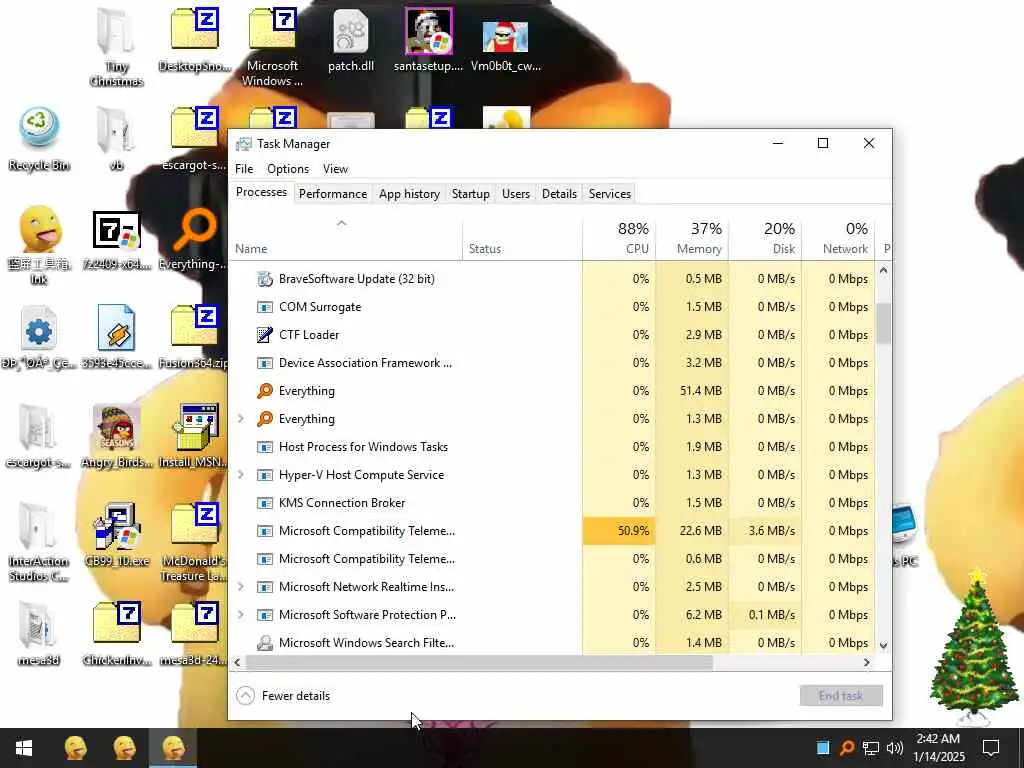The width and height of the screenshot is (1024, 768).
Task: Click the COM Surrogate process icon
Action: click(264, 307)
